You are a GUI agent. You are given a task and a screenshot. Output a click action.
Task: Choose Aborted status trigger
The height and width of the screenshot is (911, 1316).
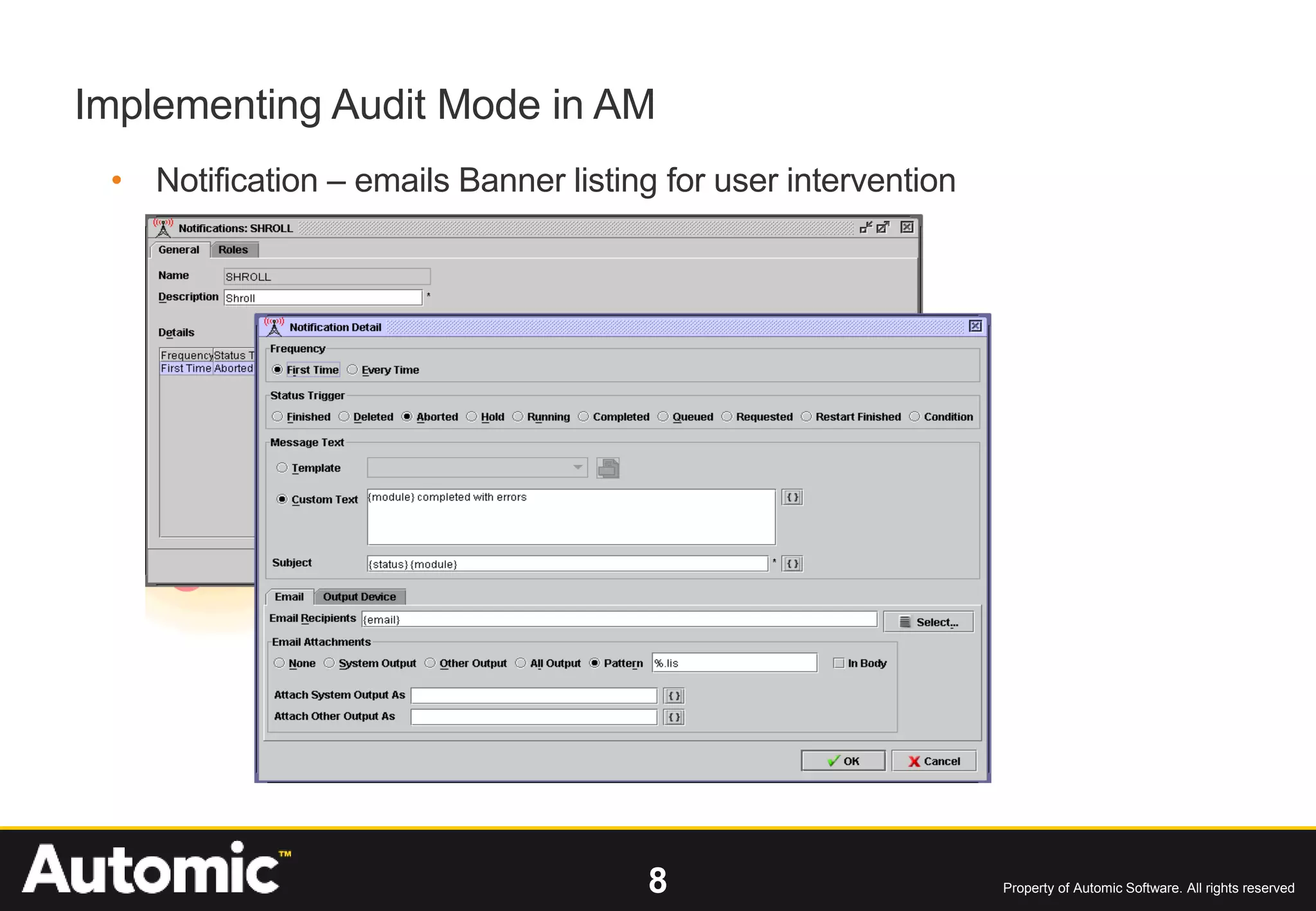(x=430, y=417)
